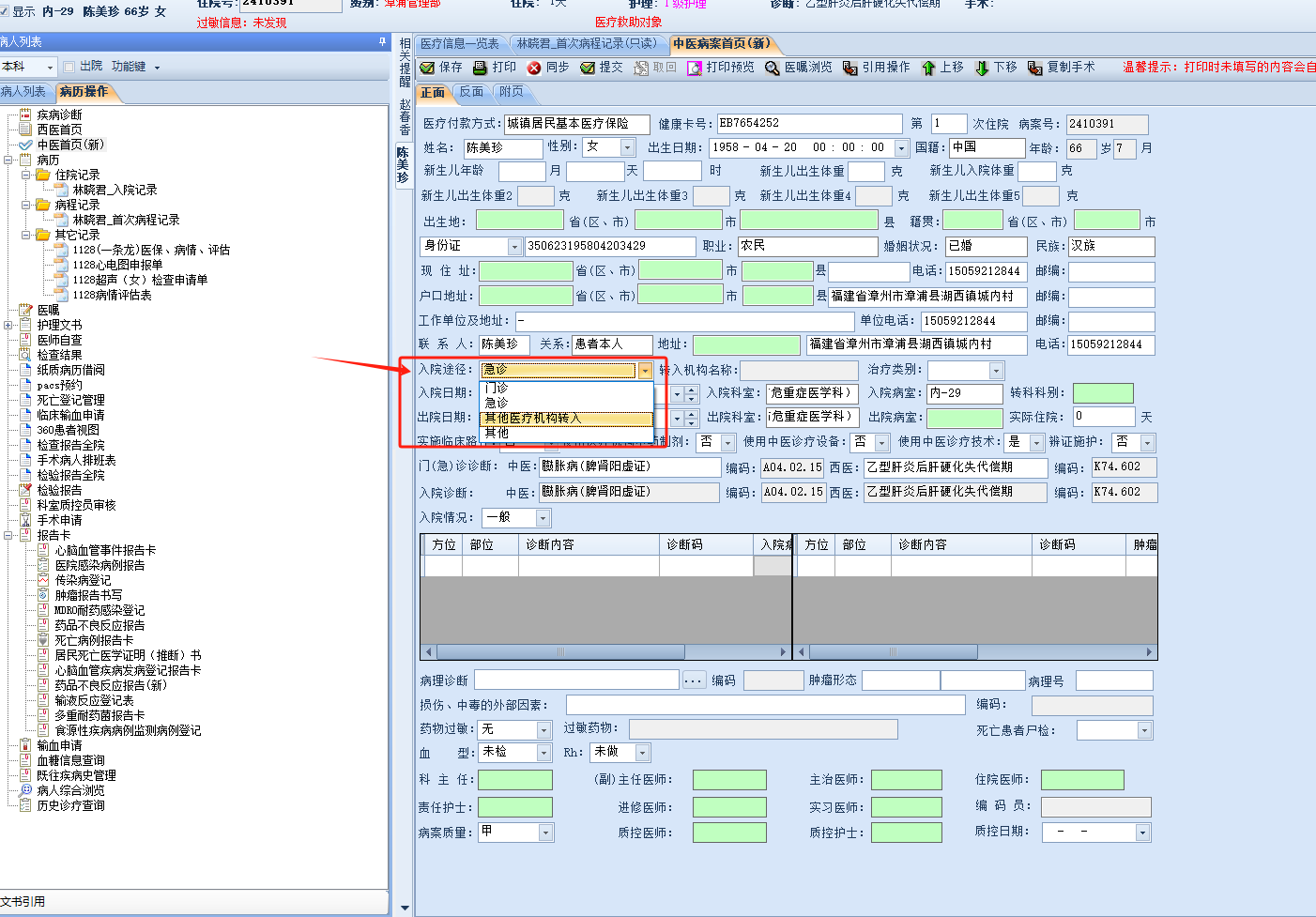Image resolution: width=1316 pixels, height=917 pixels.
Task: Open 医嘱浏览 with the magnifier icon
Action: click(799, 68)
